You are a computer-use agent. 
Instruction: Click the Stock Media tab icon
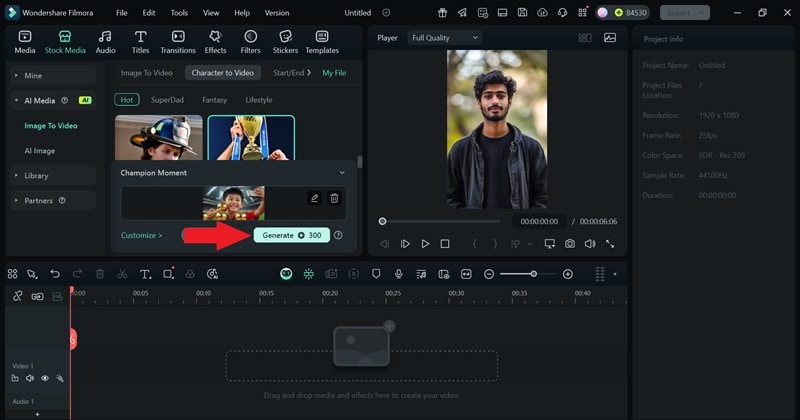click(65, 37)
